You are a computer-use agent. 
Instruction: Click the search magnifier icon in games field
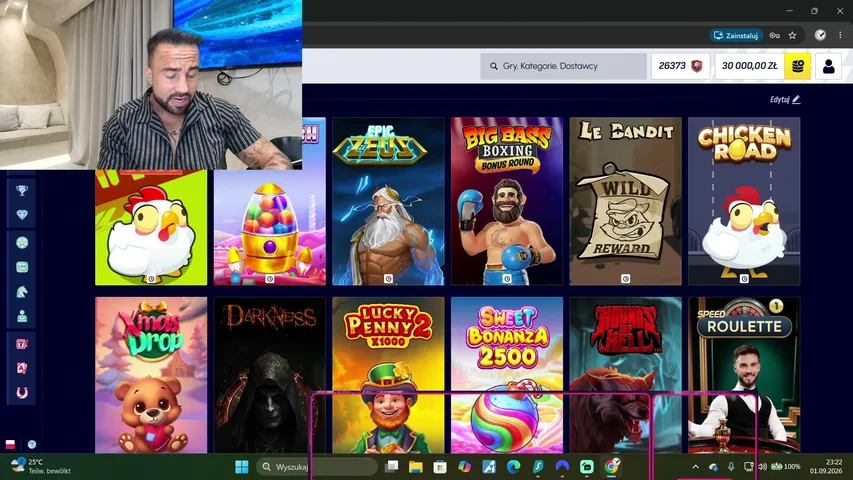tap(493, 66)
